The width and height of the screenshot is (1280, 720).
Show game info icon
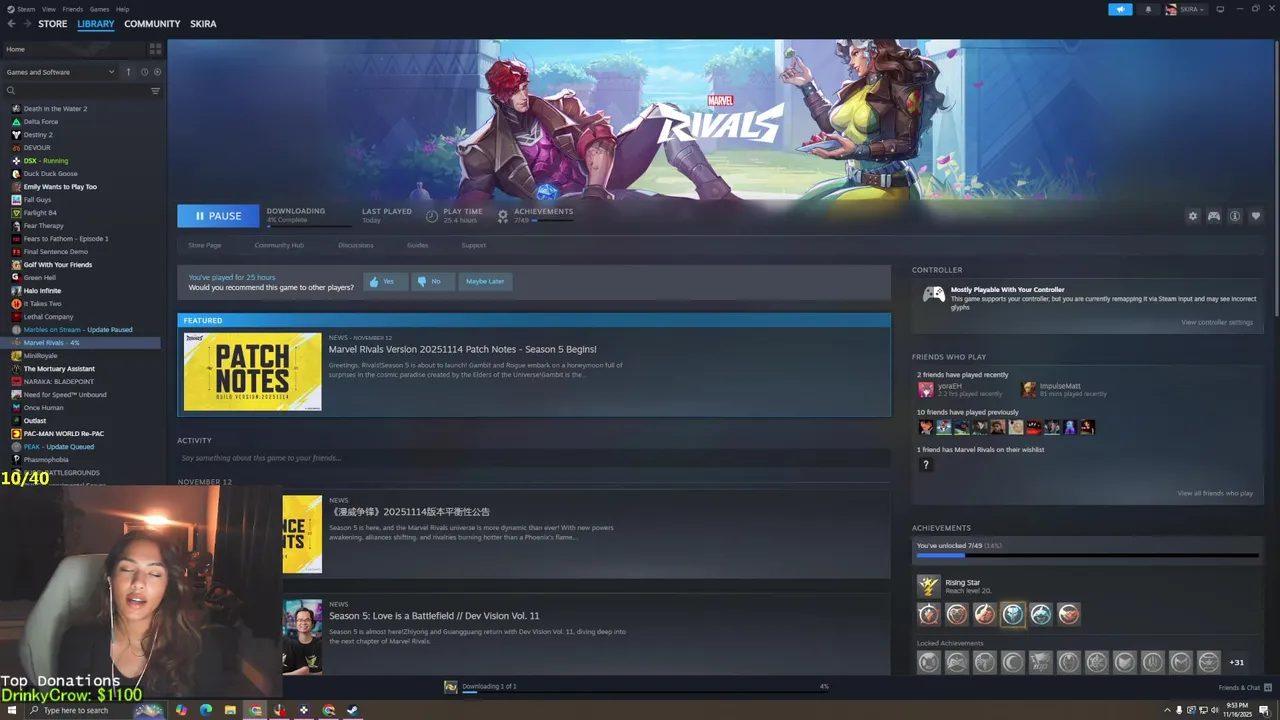1235,216
